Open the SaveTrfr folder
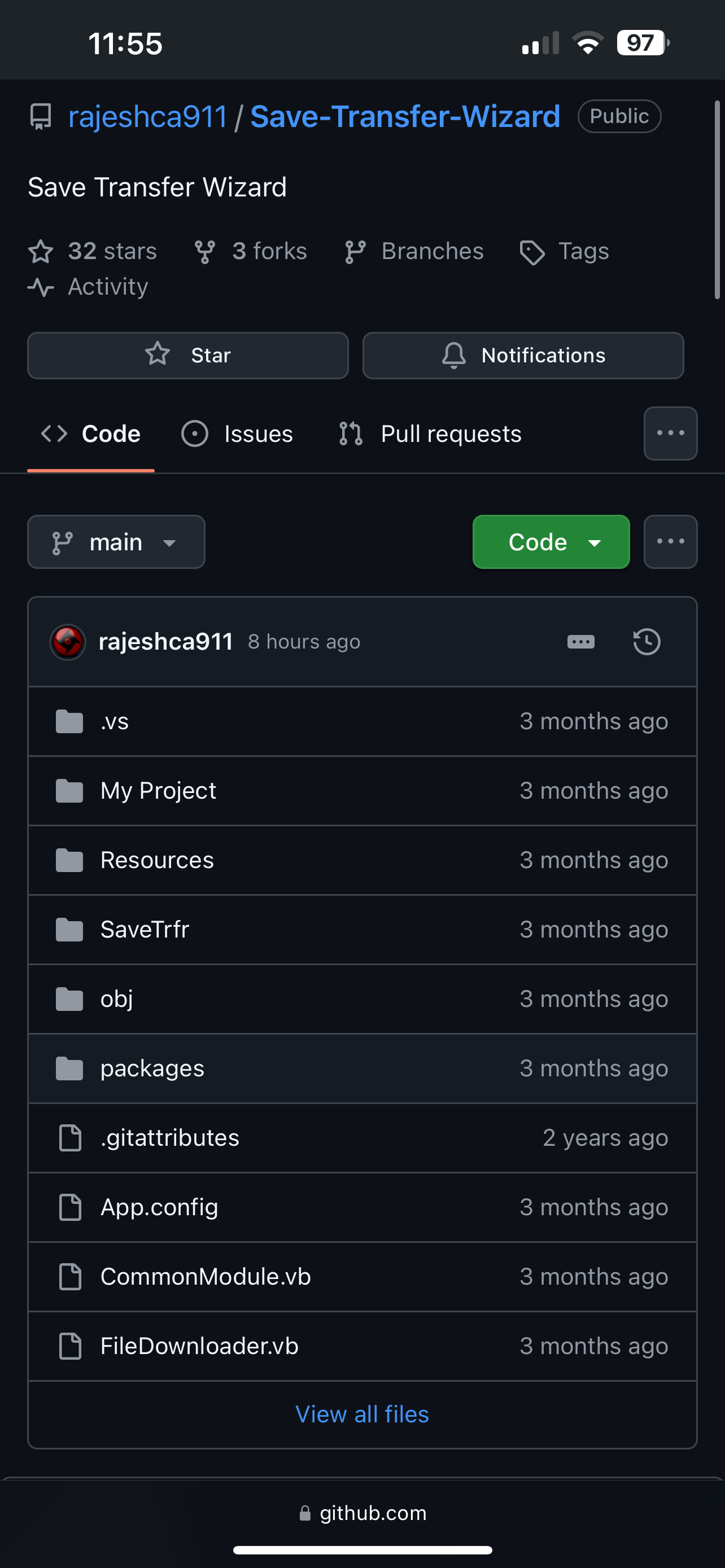 coord(145,930)
